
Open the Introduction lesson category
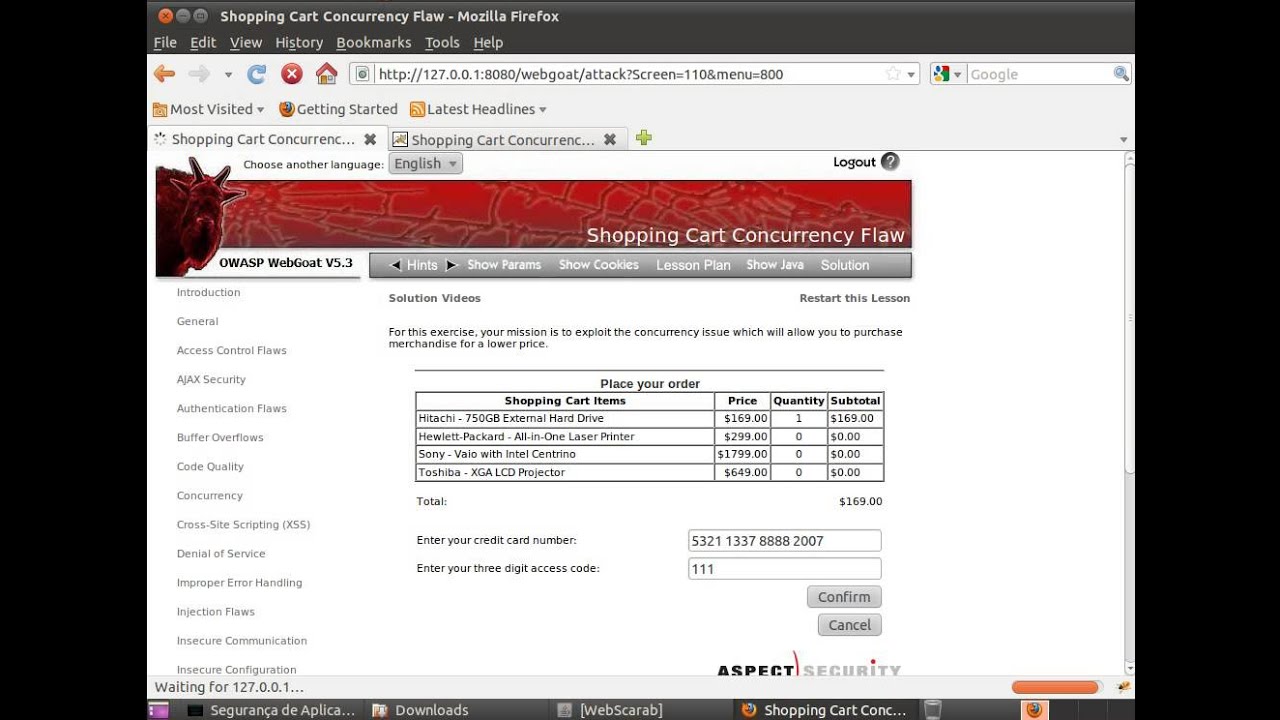coord(208,292)
